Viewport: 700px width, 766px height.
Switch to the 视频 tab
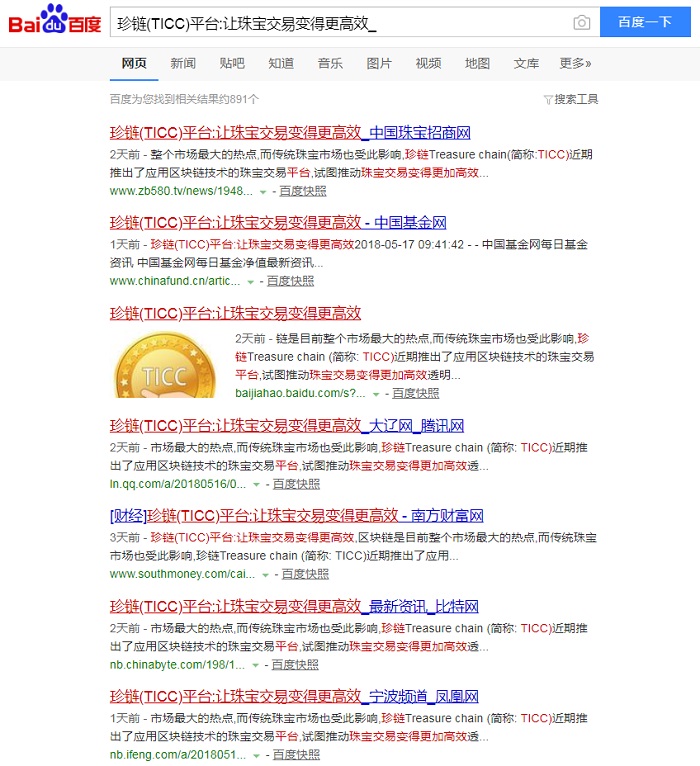[428, 64]
